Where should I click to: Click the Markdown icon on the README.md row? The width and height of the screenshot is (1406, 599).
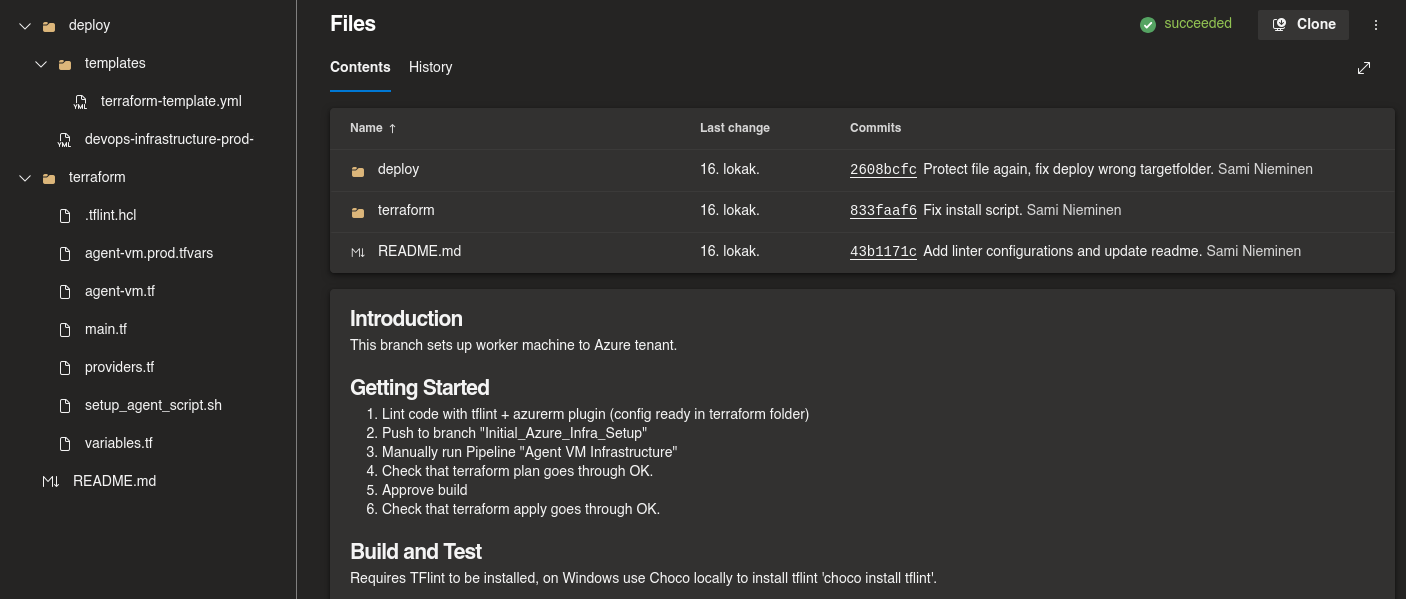(x=358, y=251)
